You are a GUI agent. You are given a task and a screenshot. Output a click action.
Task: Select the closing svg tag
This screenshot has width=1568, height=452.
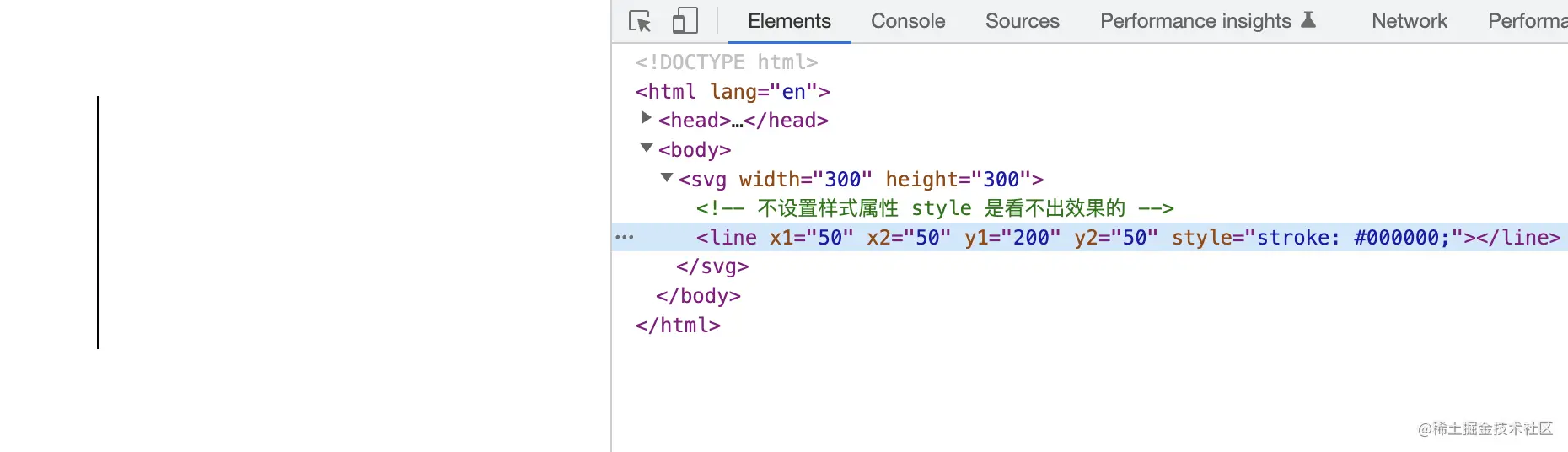(712, 266)
